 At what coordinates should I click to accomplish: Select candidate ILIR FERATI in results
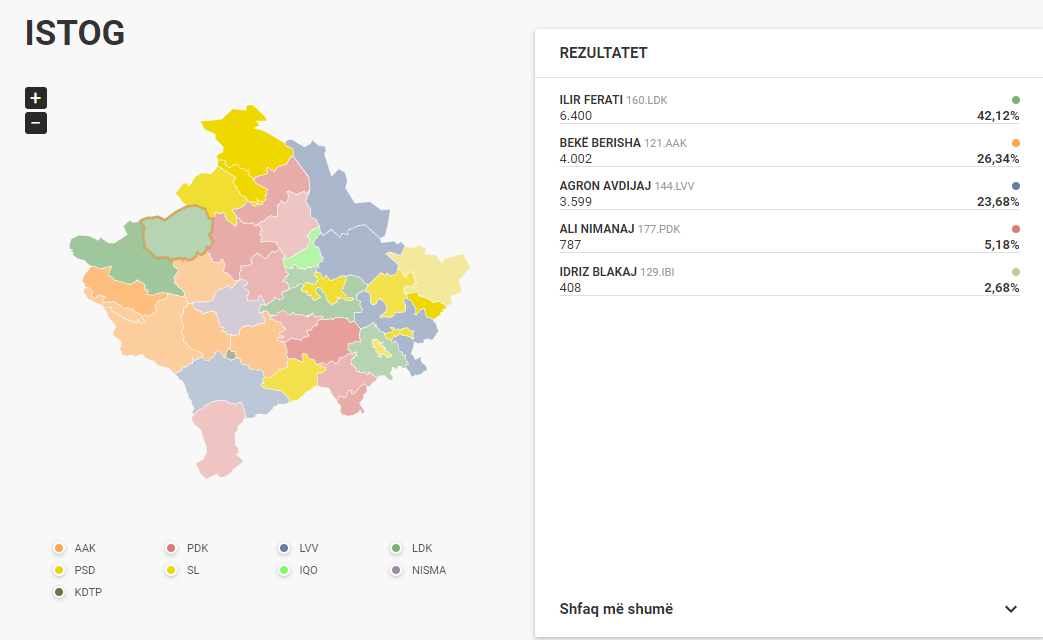tap(591, 100)
